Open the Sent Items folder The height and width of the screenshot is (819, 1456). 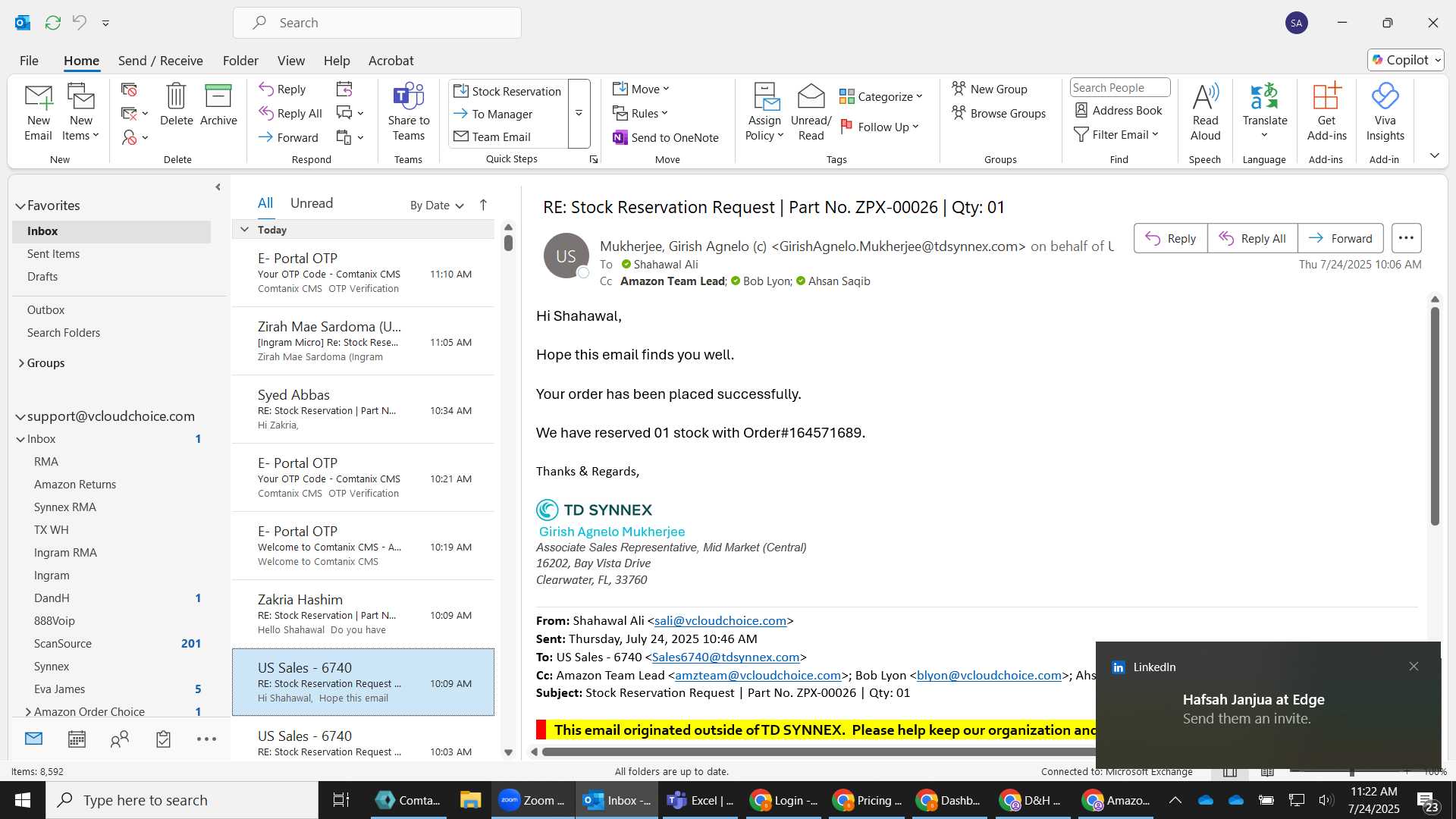(x=53, y=254)
